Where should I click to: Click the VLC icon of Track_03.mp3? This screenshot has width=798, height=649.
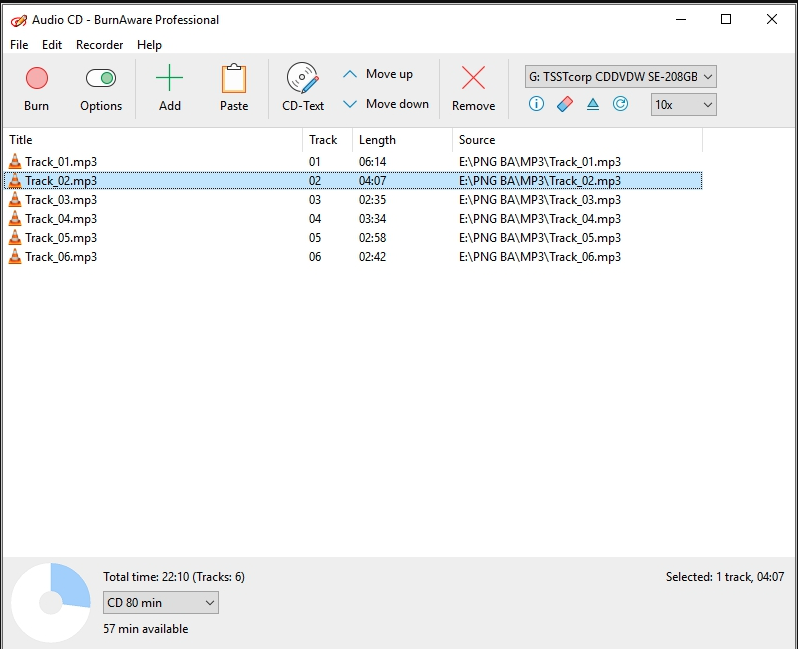tap(15, 200)
